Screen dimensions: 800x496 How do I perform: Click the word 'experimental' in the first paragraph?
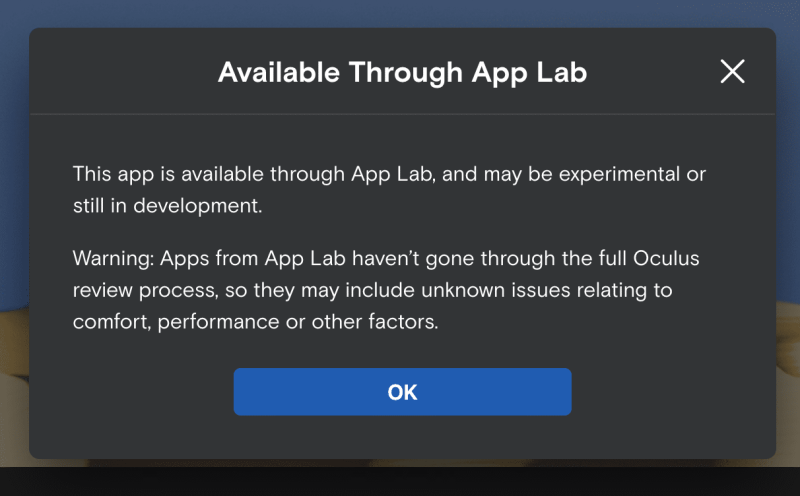pos(619,175)
